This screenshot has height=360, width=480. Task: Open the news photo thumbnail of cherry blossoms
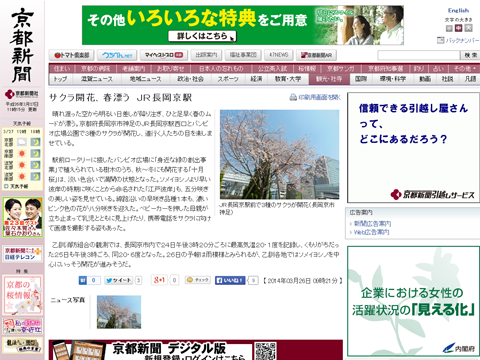point(119,312)
